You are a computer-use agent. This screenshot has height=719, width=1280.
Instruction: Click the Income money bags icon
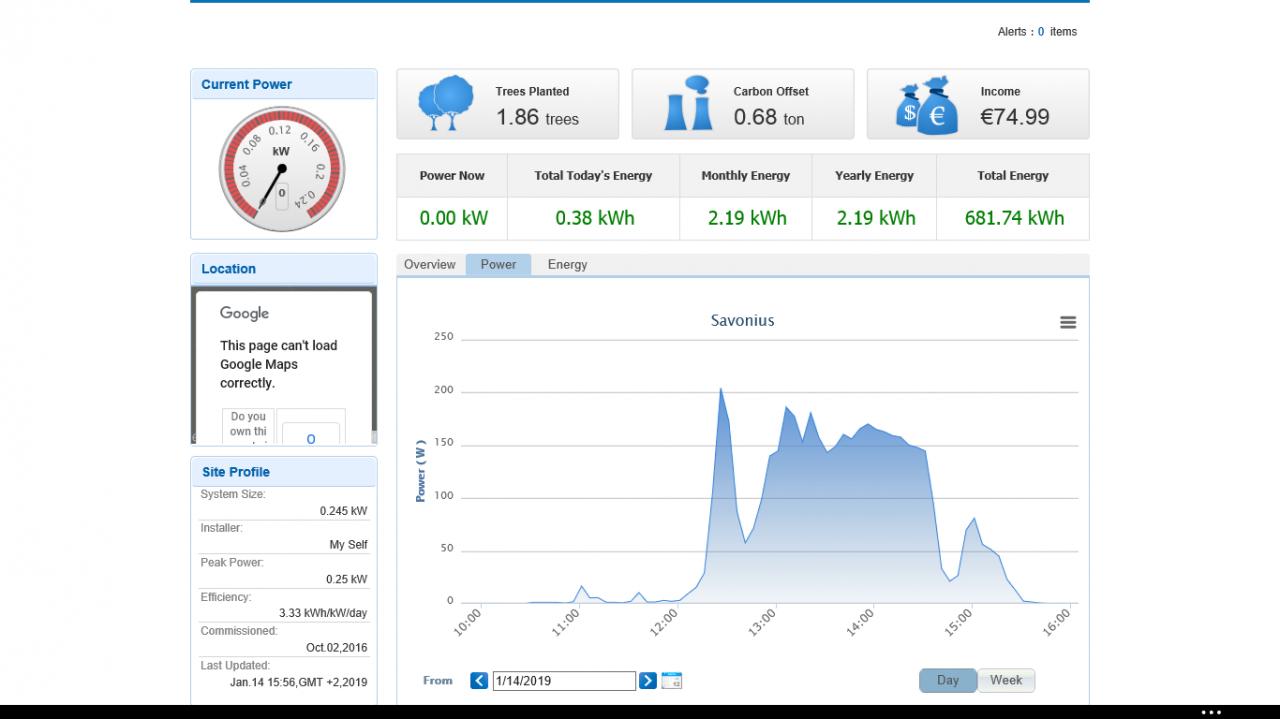pyautogui.click(x=927, y=106)
